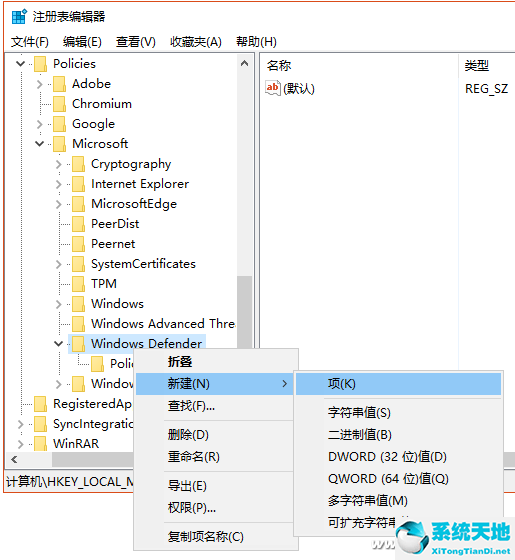The height and width of the screenshot is (560, 515).
Task: Open the 文件(F) menu
Action: [x=30, y=42]
